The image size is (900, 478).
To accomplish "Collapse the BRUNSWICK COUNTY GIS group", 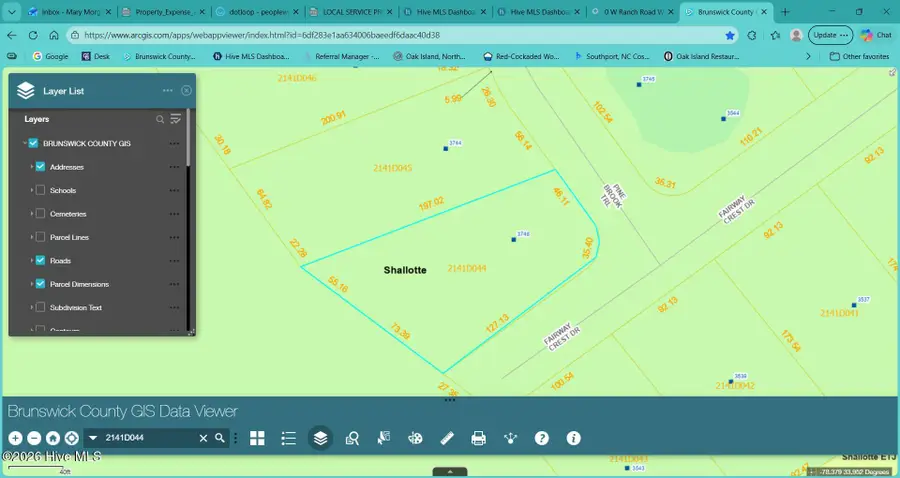I will click(x=24, y=144).
